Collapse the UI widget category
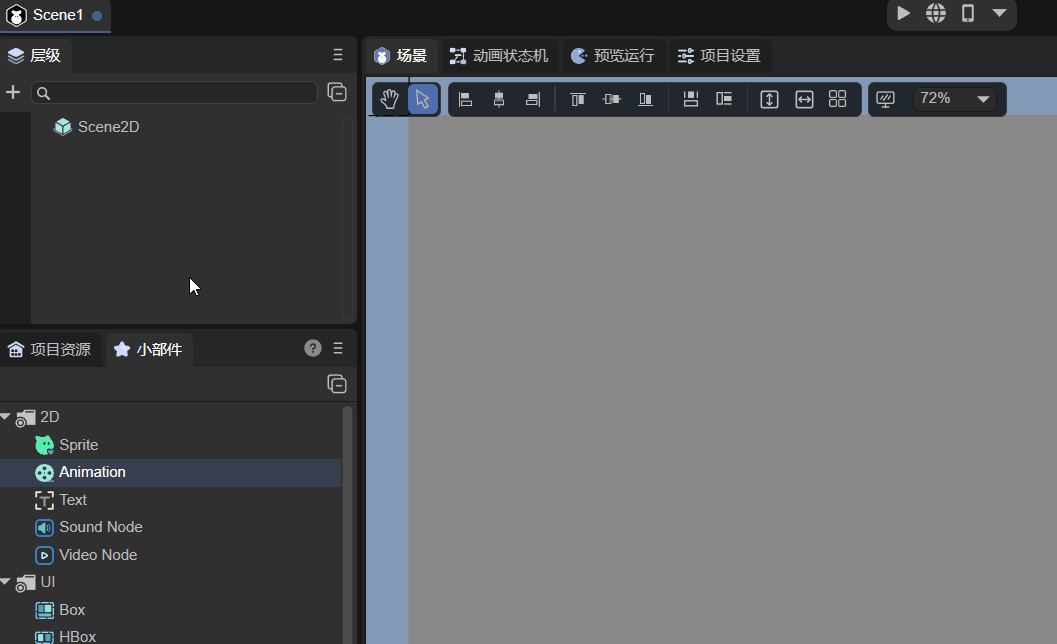The image size is (1057, 644). pyautogui.click(x=6, y=581)
